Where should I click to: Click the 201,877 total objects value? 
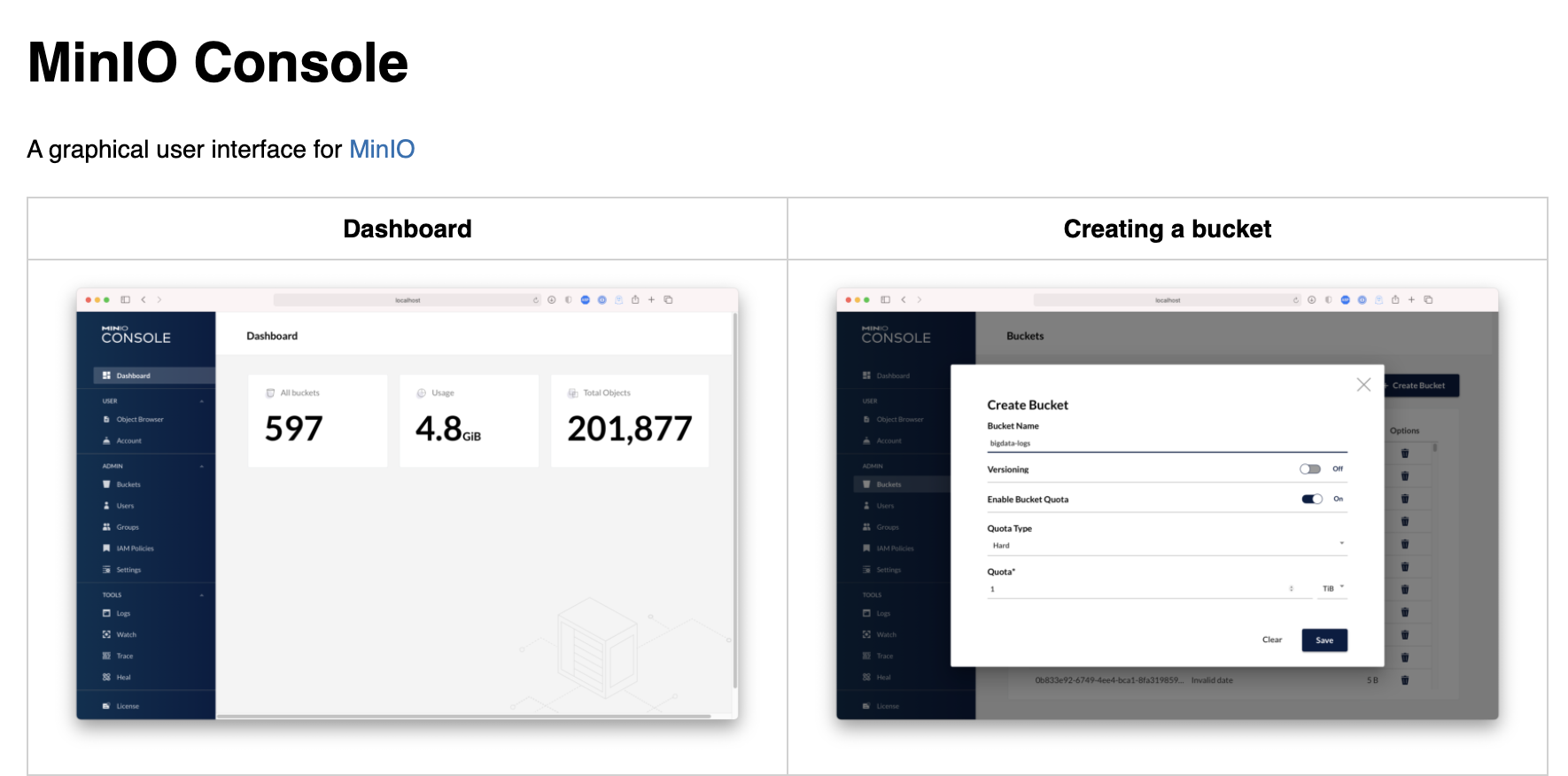click(629, 429)
